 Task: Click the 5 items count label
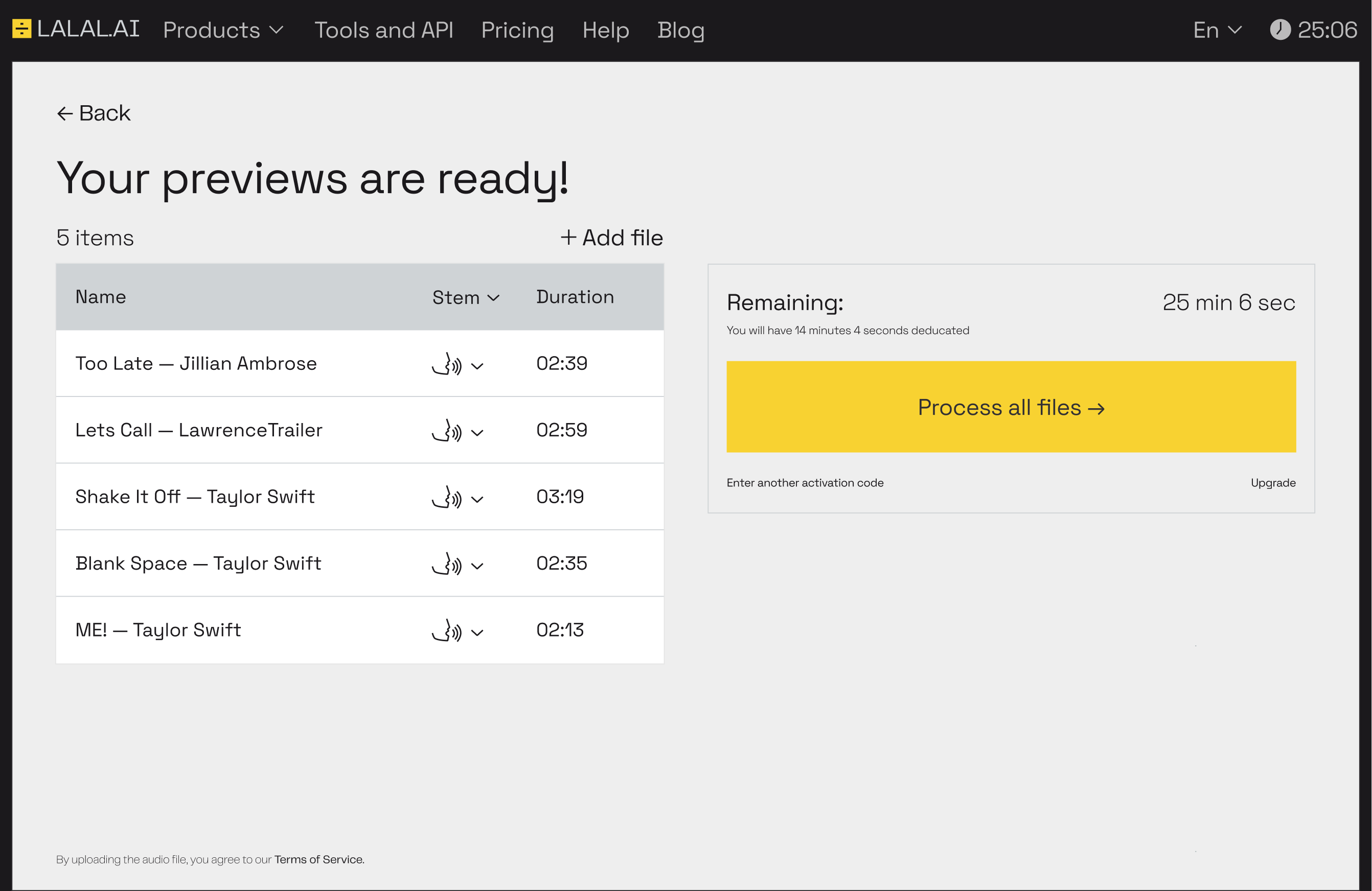(x=95, y=238)
